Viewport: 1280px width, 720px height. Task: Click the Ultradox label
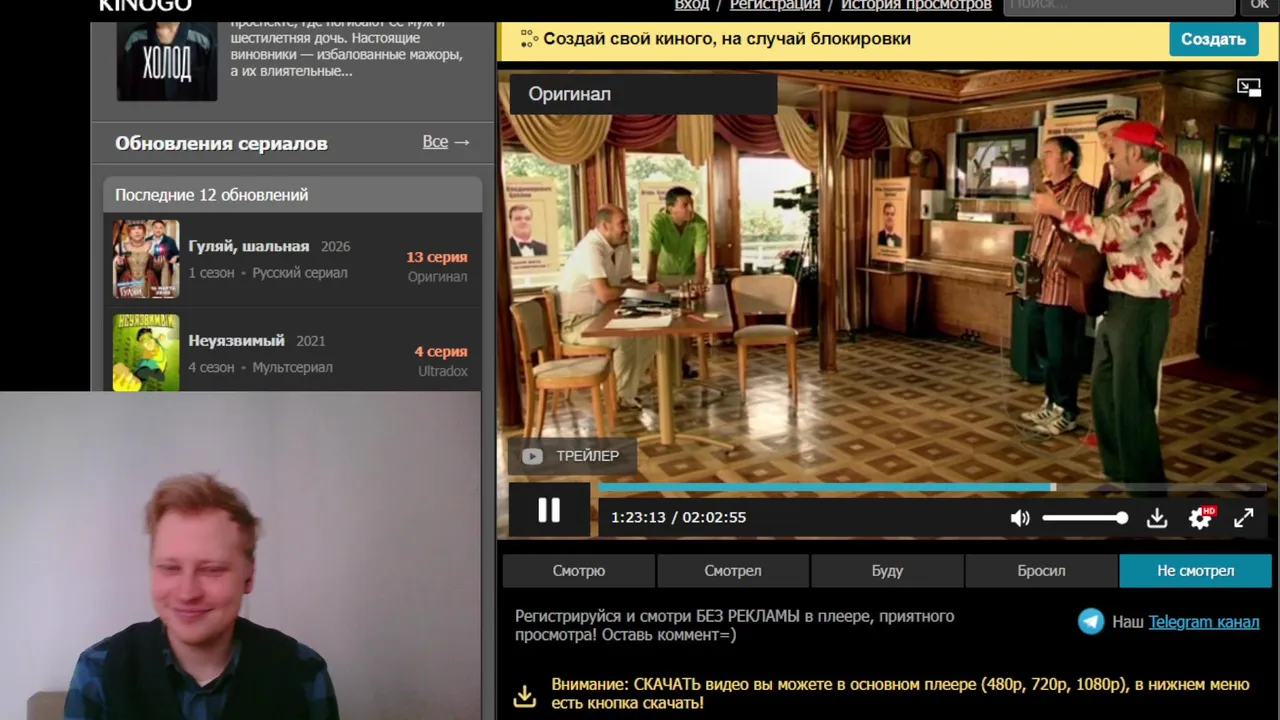click(x=443, y=371)
